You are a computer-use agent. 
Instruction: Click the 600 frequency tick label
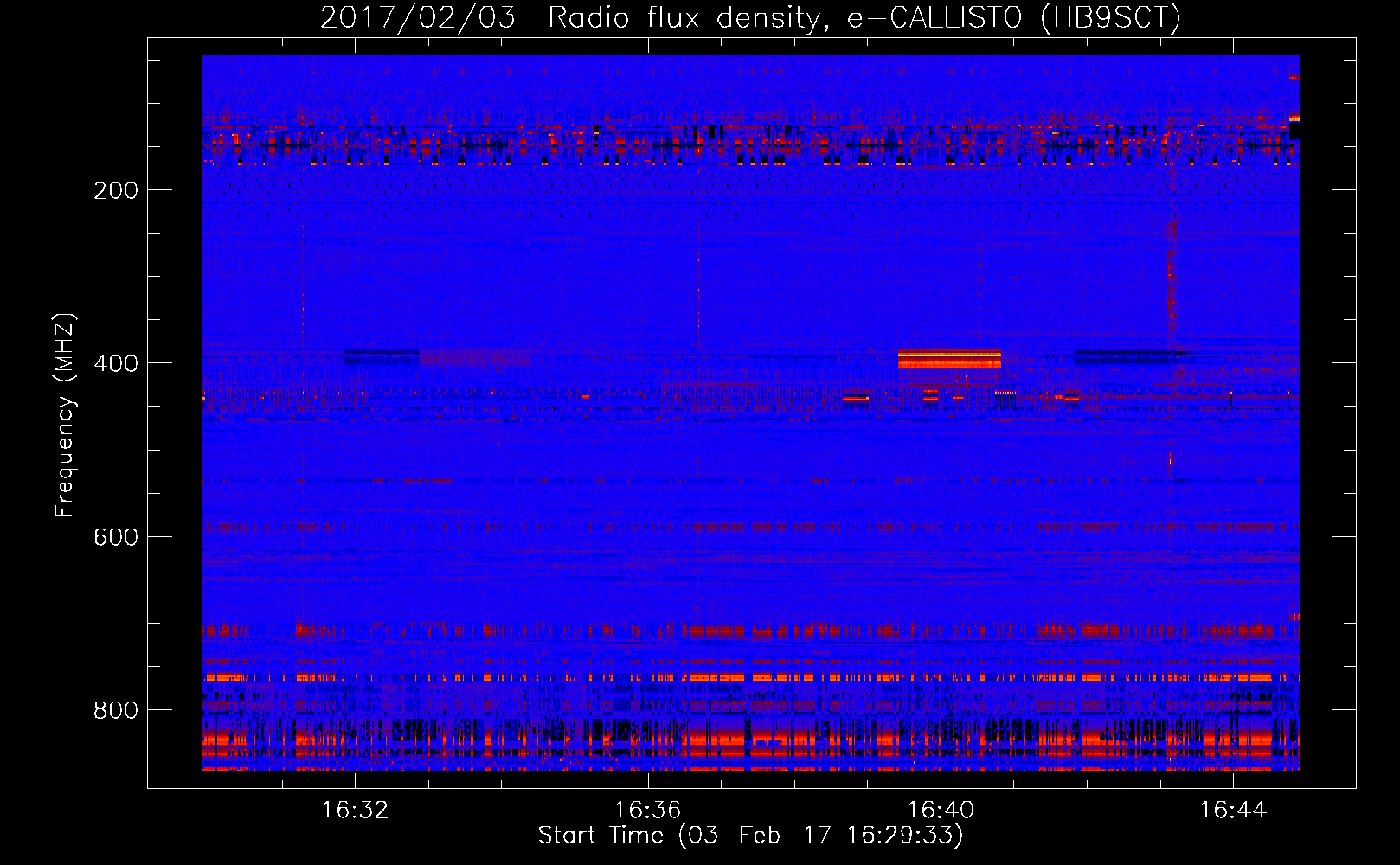pyautogui.click(x=116, y=537)
